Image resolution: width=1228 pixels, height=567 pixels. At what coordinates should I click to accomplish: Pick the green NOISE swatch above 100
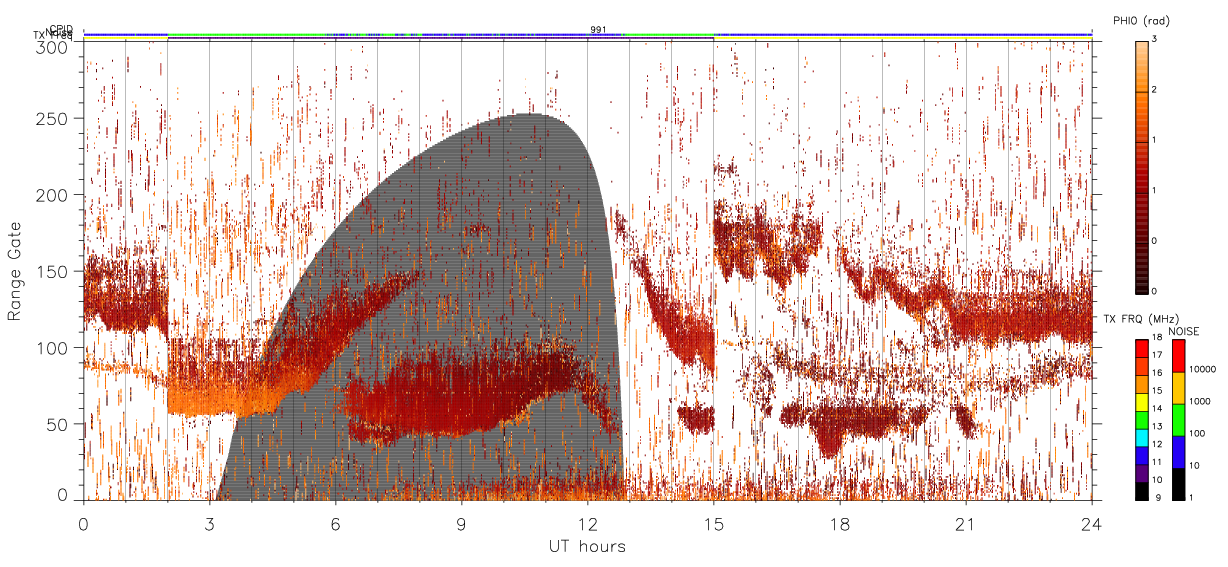(x=1178, y=420)
